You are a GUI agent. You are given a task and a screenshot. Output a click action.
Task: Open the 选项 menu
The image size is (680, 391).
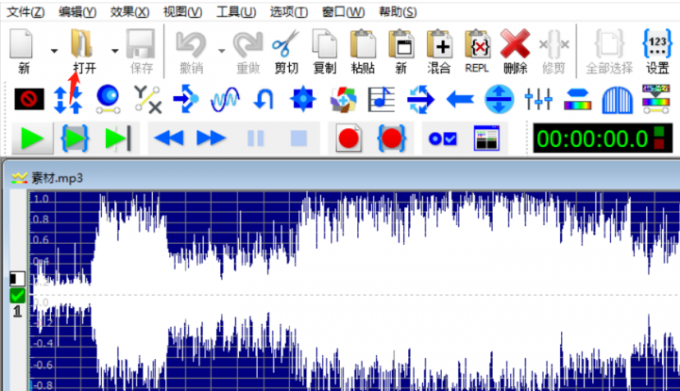point(289,12)
